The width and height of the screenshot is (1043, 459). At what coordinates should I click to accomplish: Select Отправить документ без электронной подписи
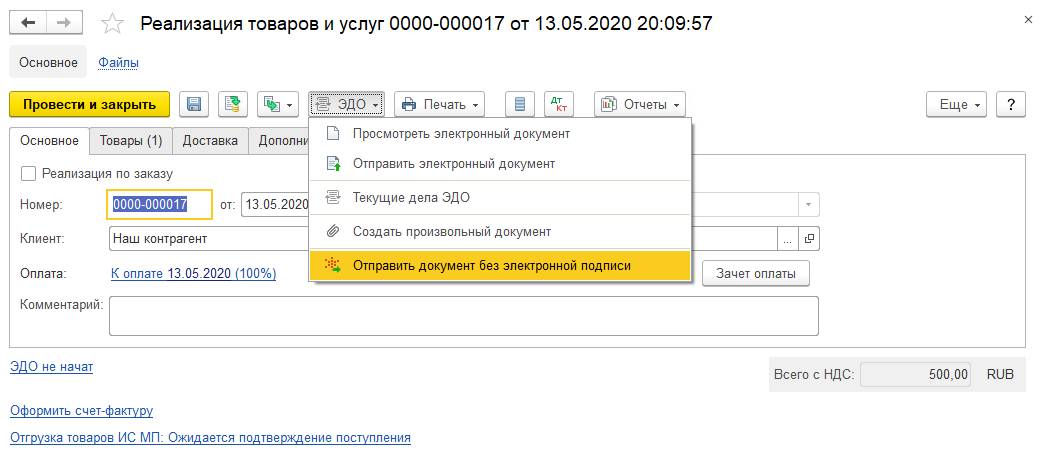click(491, 265)
